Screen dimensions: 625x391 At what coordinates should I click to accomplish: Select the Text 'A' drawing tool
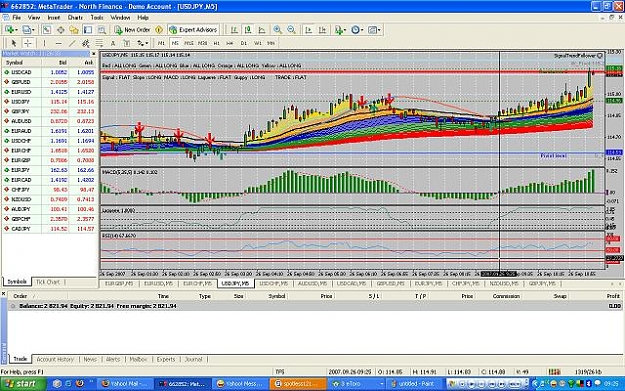pyautogui.click(x=113, y=43)
